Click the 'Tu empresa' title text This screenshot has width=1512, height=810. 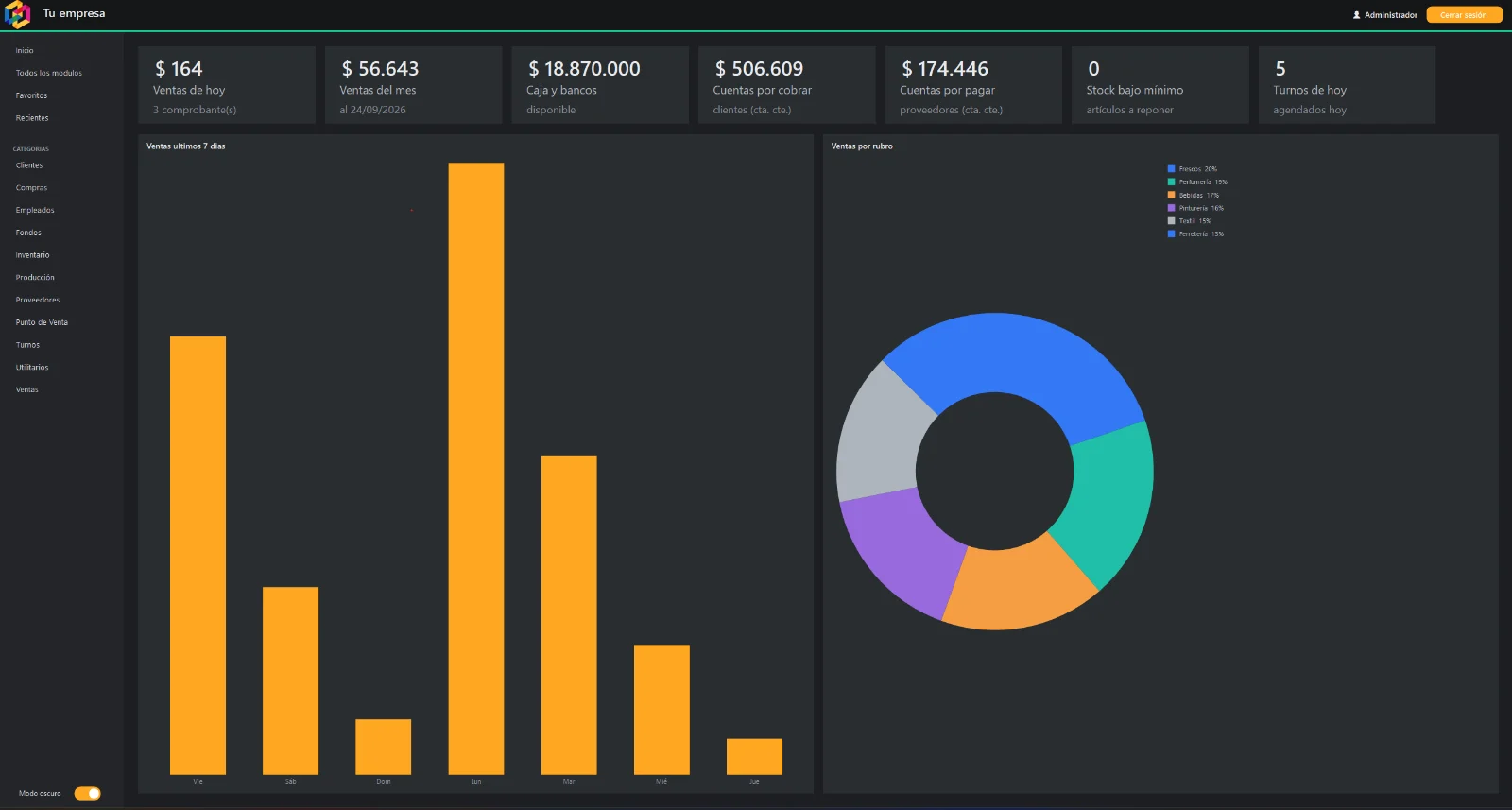[74, 14]
